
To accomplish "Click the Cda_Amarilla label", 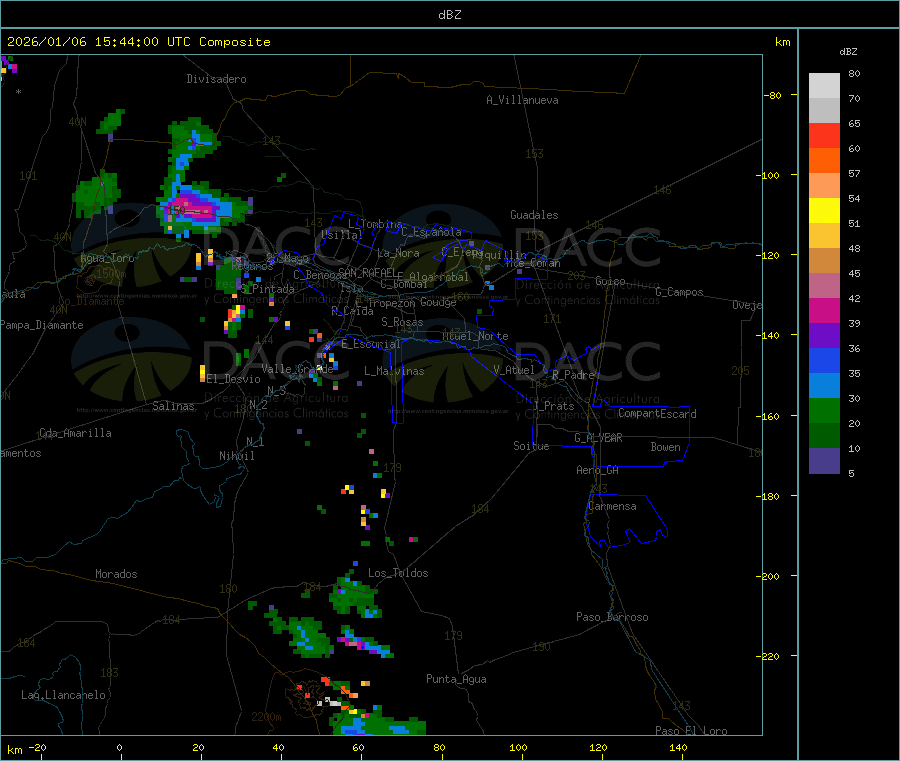I will (75, 433).
